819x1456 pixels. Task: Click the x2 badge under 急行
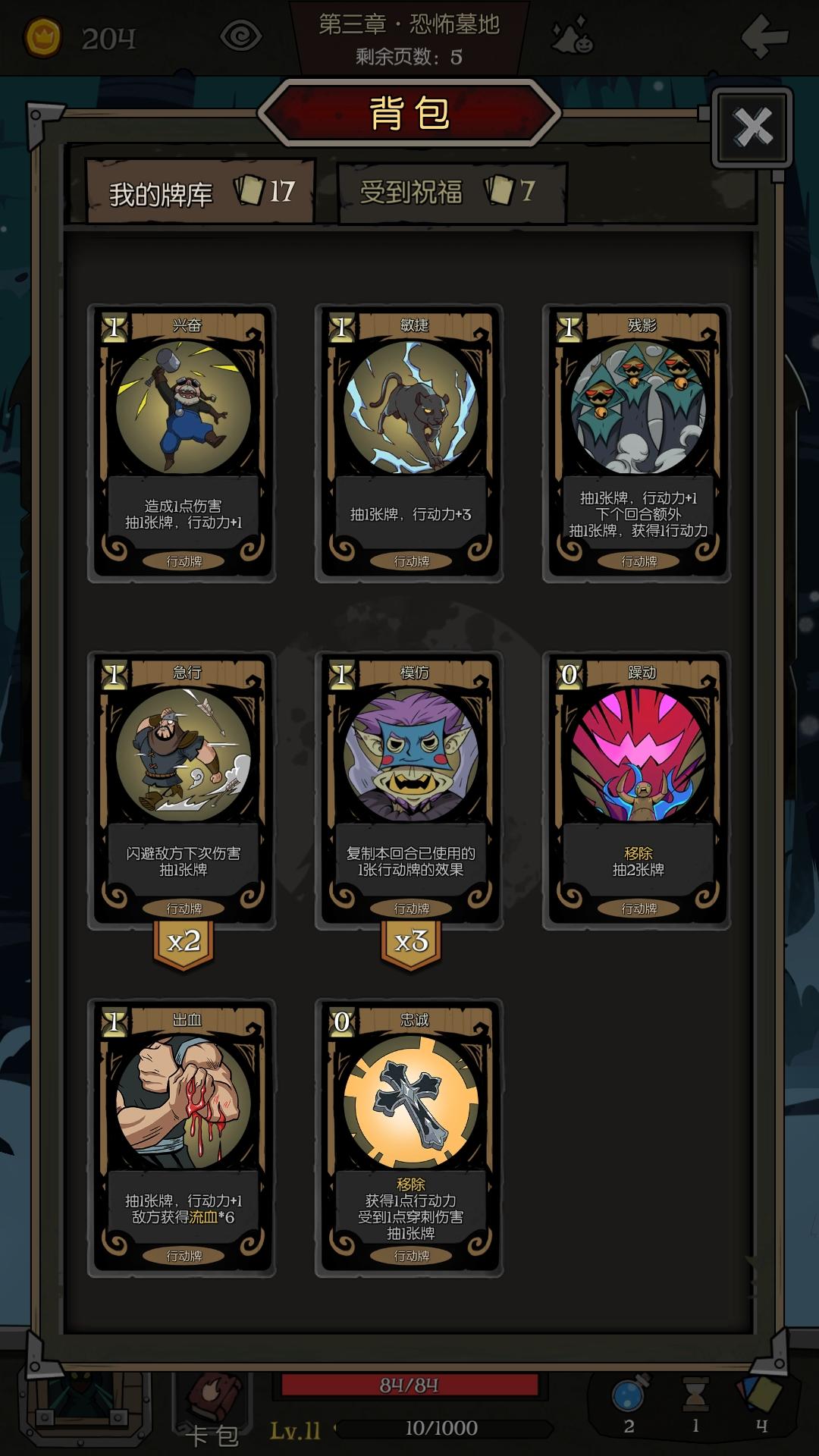click(184, 943)
